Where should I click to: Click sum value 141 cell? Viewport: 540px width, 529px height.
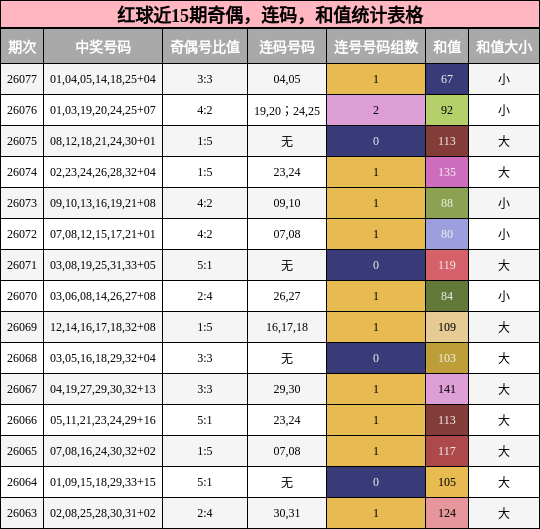pos(447,389)
